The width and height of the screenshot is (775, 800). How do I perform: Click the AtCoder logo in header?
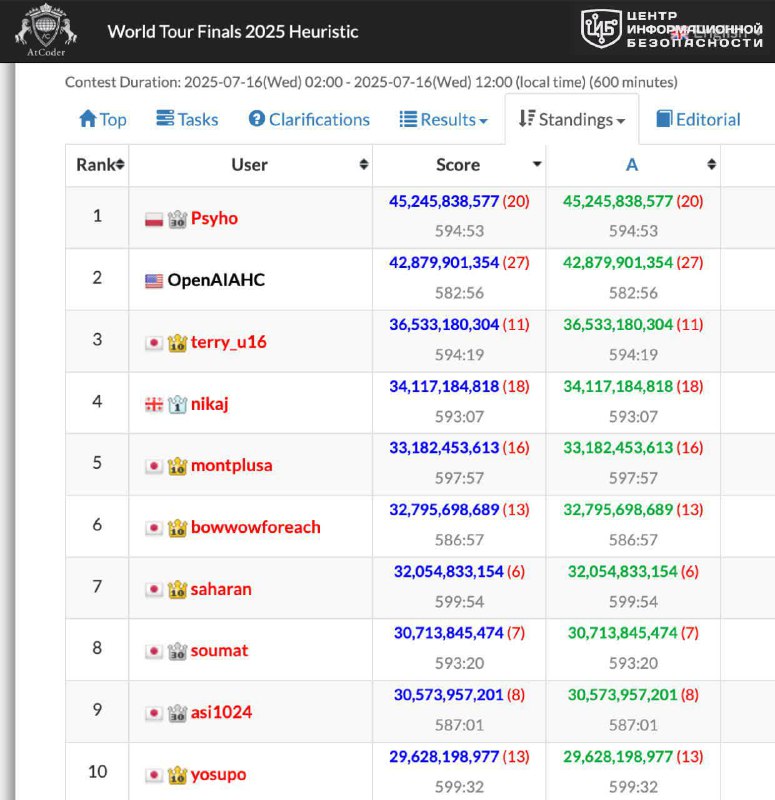pyautogui.click(x=46, y=30)
